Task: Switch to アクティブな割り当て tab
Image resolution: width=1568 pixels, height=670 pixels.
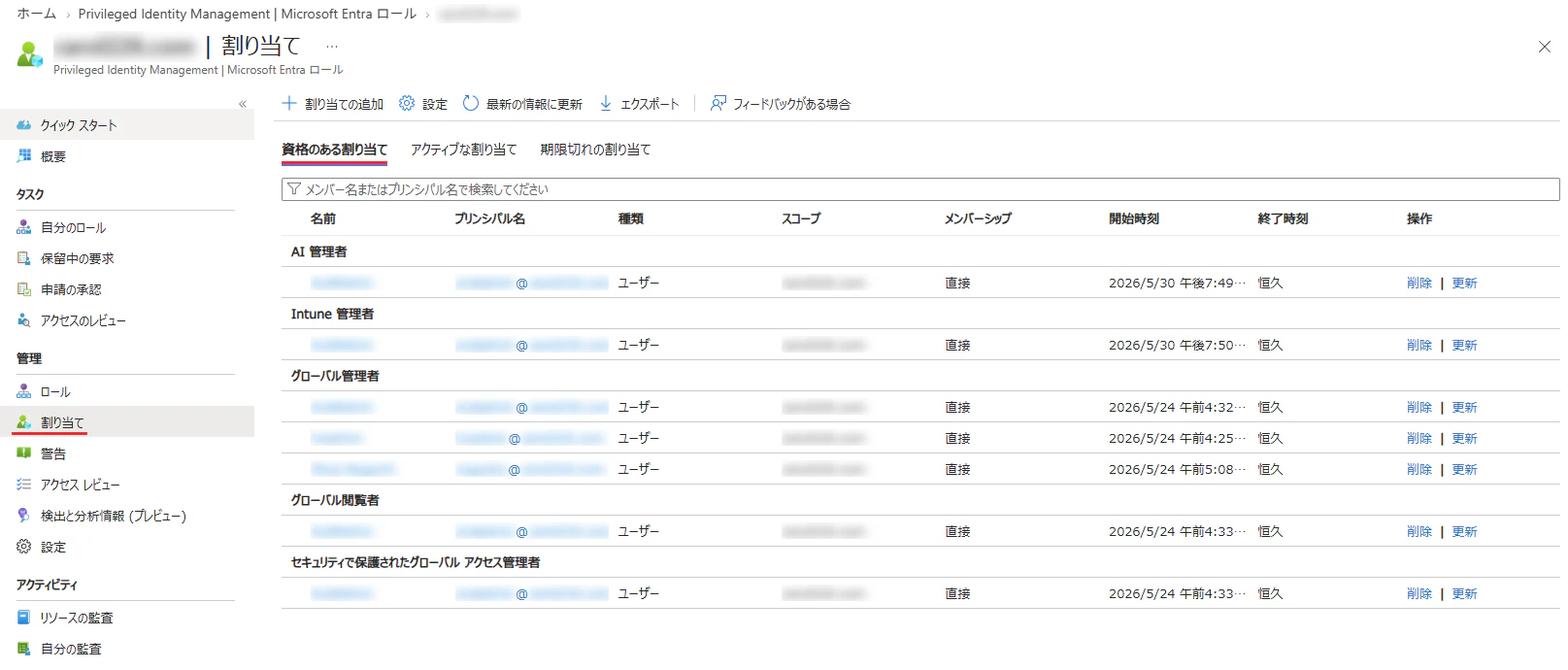Action: click(x=463, y=150)
